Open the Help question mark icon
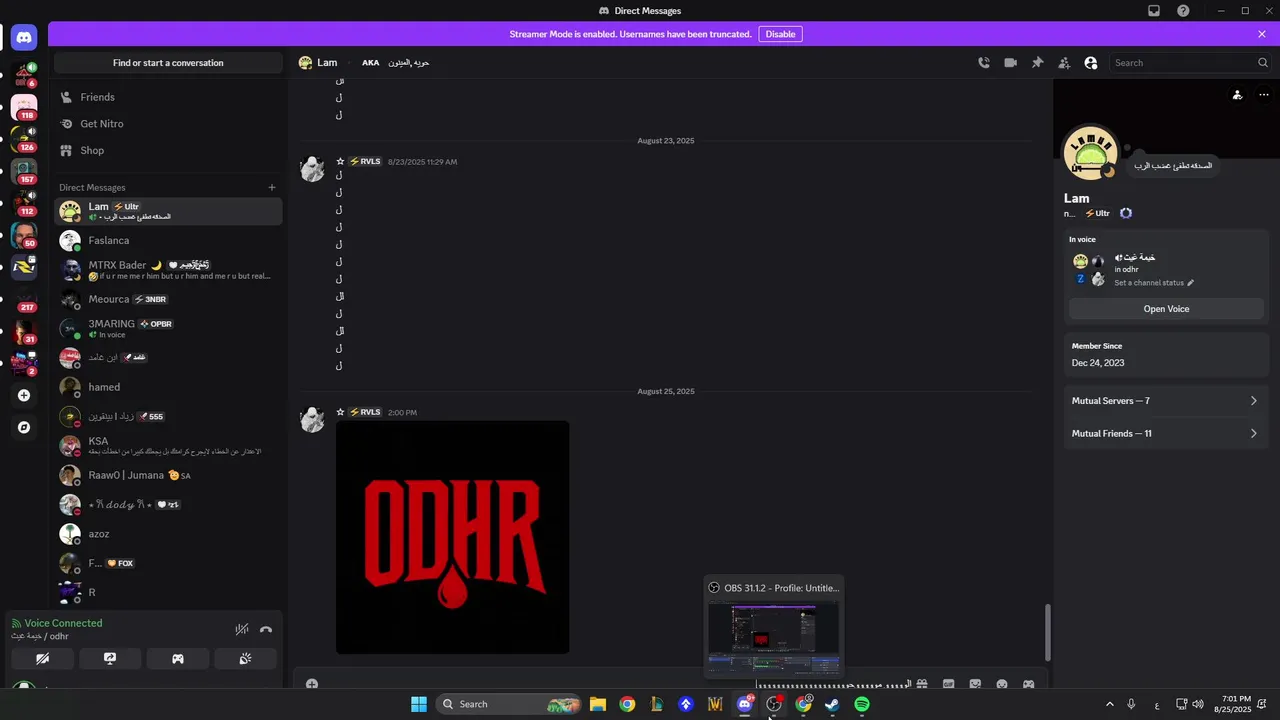Image resolution: width=1280 pixels, height=720 pixels. [1184, 11]
